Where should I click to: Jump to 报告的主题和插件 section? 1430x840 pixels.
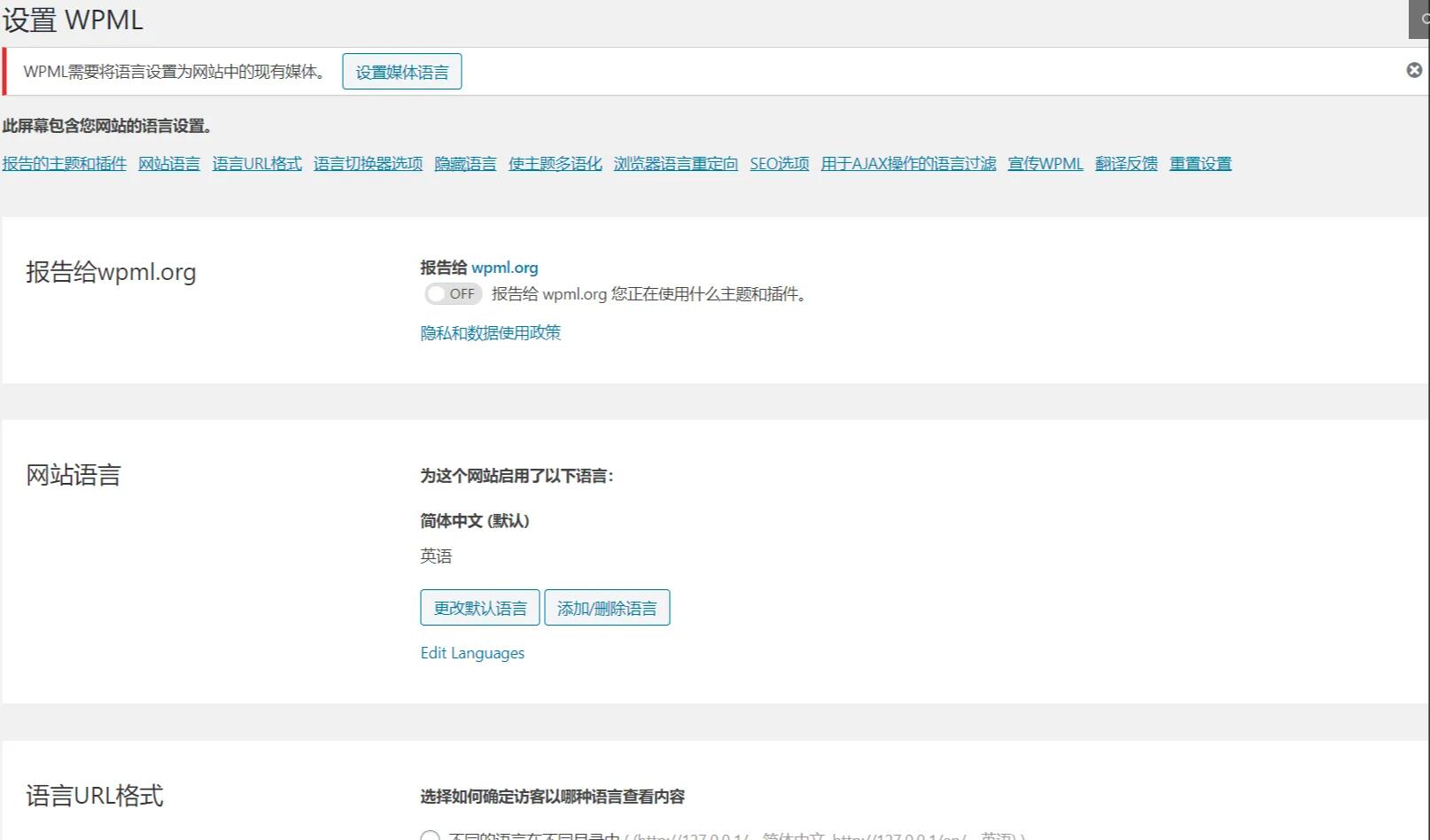(x=65, y=164)
